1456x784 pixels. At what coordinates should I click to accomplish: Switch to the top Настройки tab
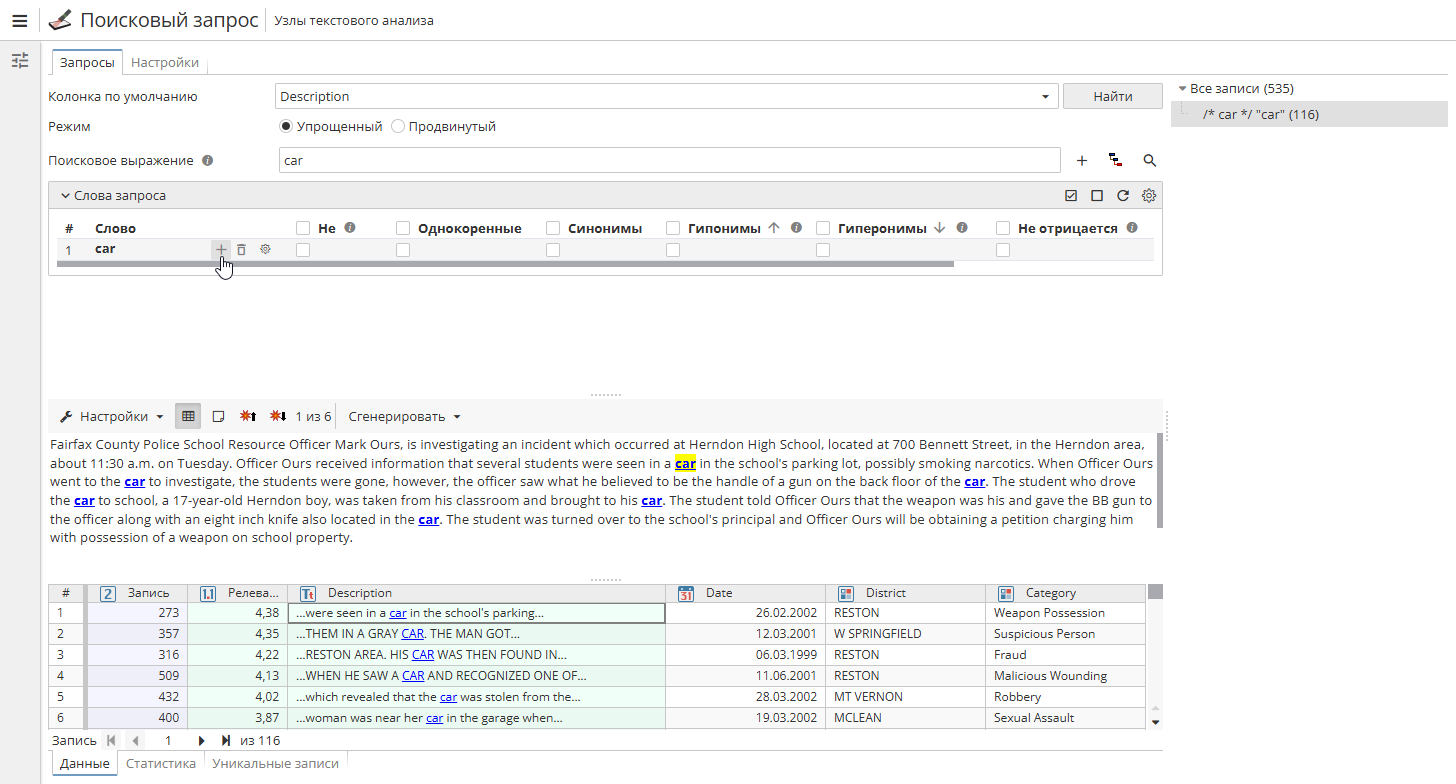(165, 62)
